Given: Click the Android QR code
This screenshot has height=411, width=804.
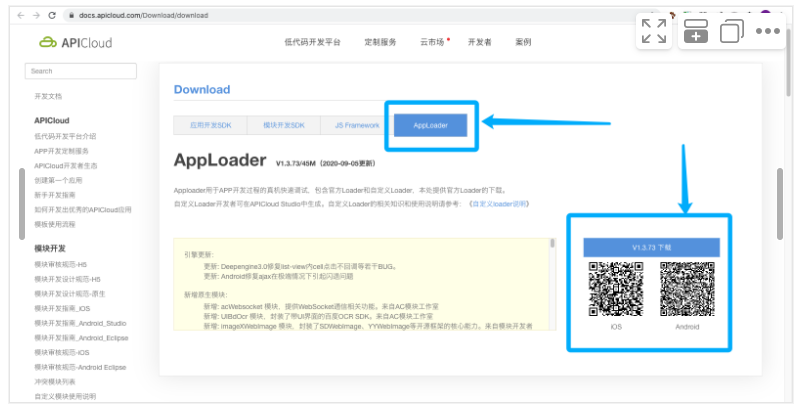Looking at the screenshot, I should 687,289.
